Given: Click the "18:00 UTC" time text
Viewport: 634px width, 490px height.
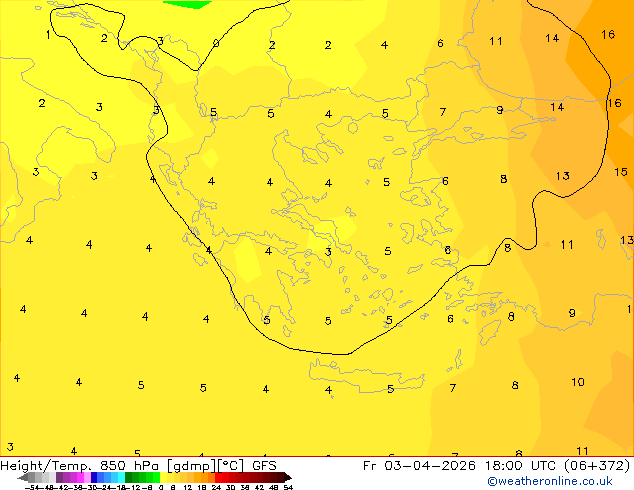Looking at the screenshot, I should click(521, 466).
